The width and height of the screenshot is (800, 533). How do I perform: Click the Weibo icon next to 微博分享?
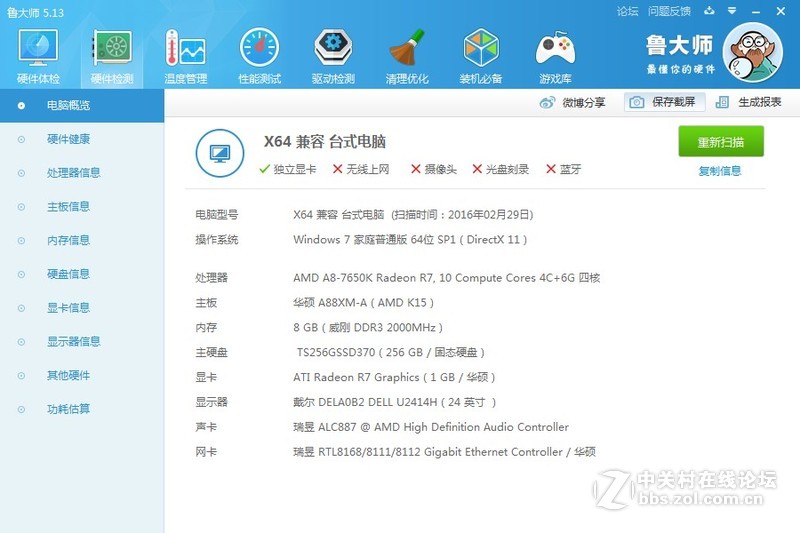click(x=547, y=103)
